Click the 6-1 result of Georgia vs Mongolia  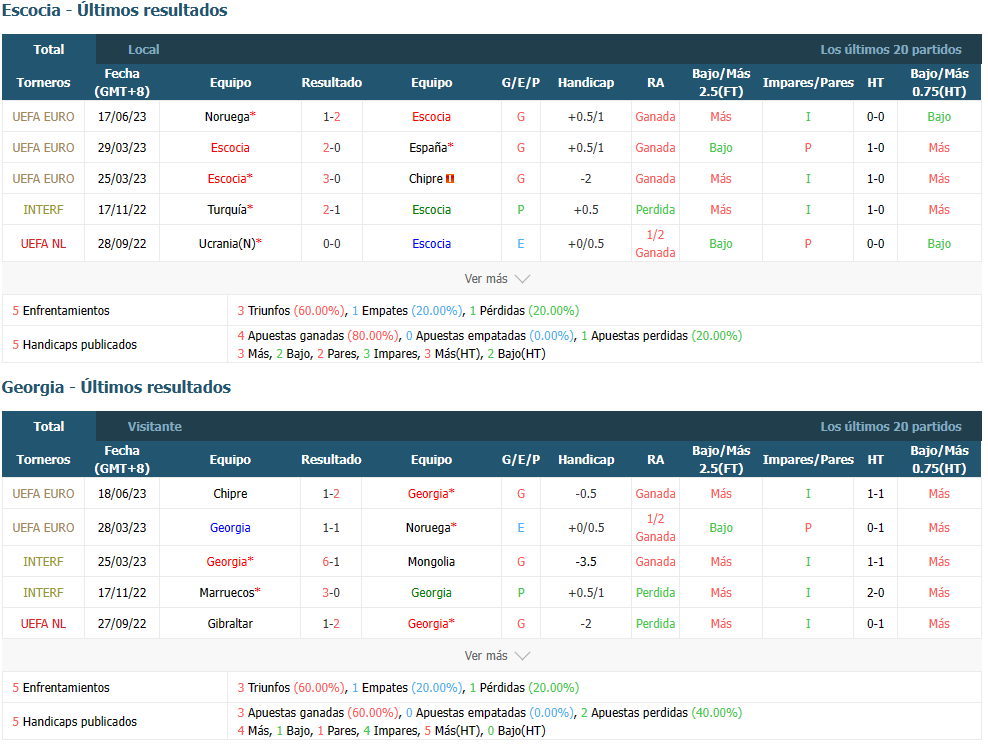coord(331,562)
